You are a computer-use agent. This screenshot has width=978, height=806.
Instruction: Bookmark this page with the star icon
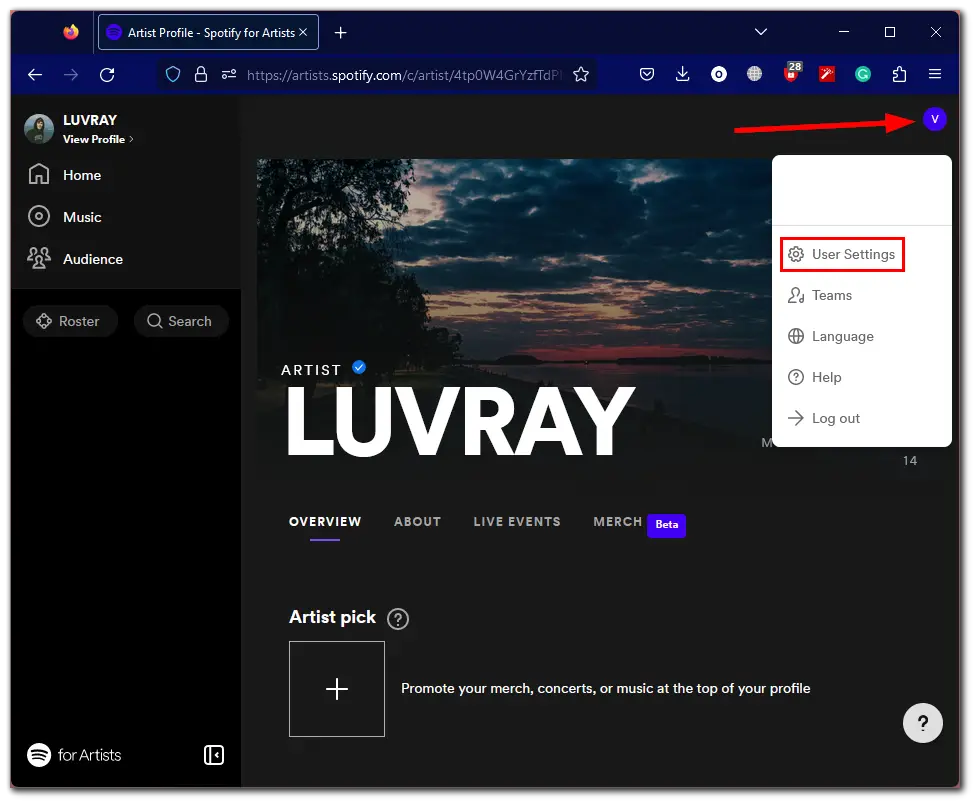581,75
